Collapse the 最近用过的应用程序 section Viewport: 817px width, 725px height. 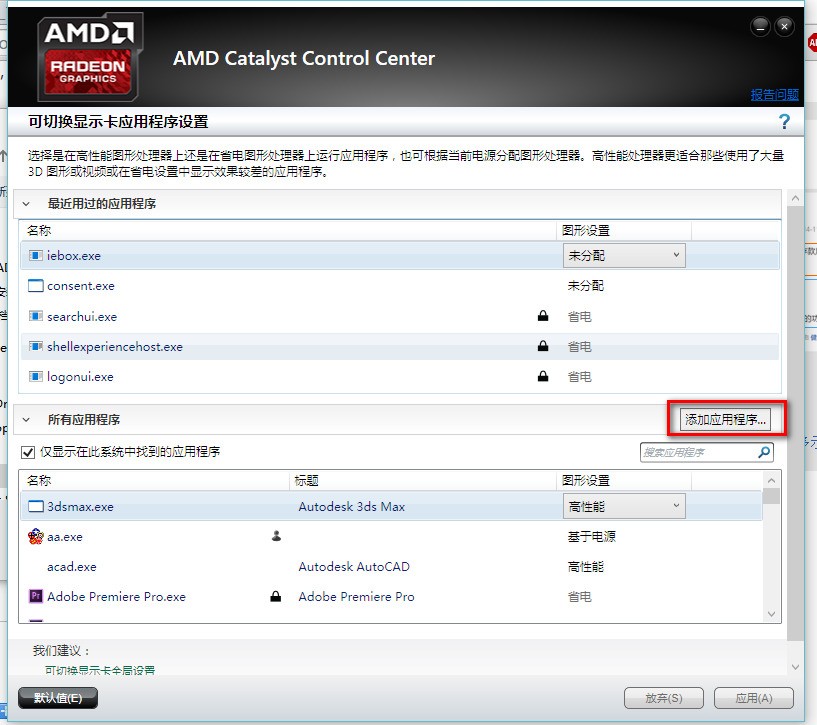(x=26, y=204)
